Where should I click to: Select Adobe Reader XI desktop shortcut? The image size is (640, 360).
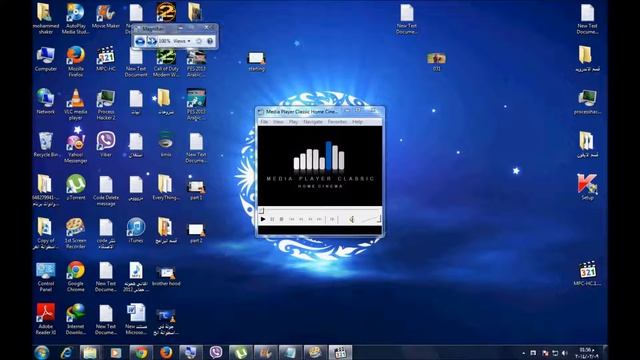coord(46,320)
